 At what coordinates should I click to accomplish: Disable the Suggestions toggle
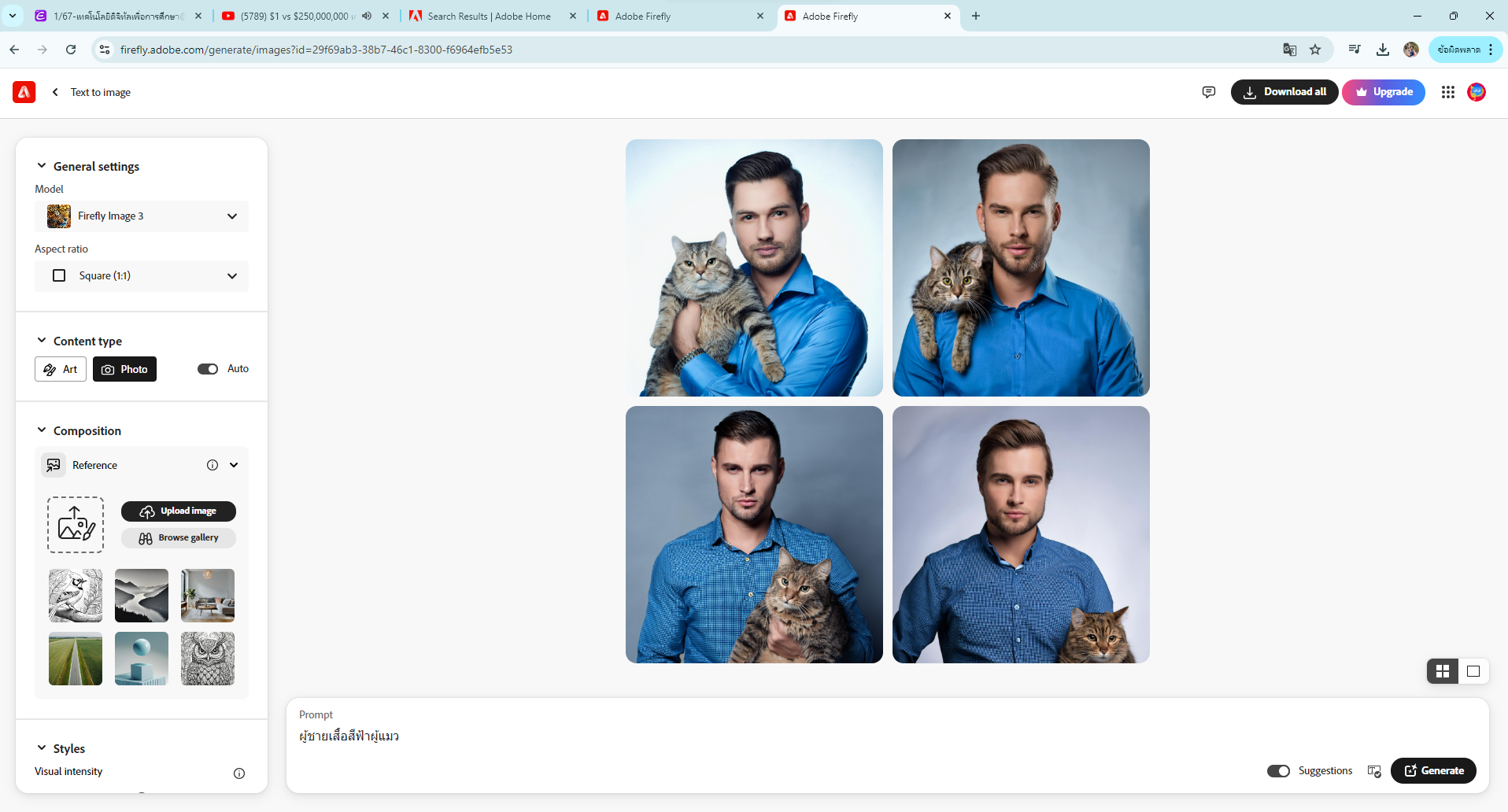[1278, 771]
